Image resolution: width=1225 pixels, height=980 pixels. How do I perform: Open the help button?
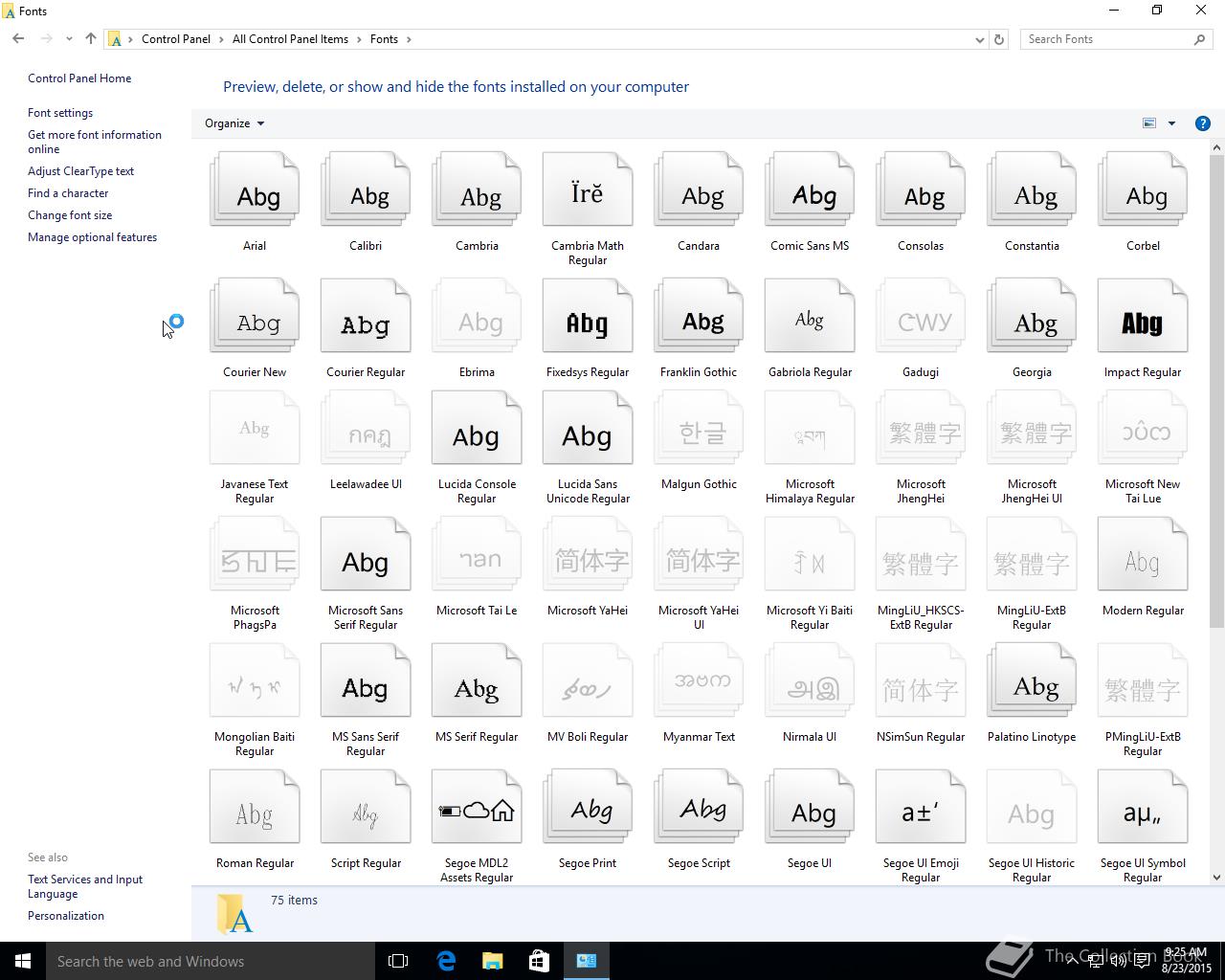click(1203, 123)
